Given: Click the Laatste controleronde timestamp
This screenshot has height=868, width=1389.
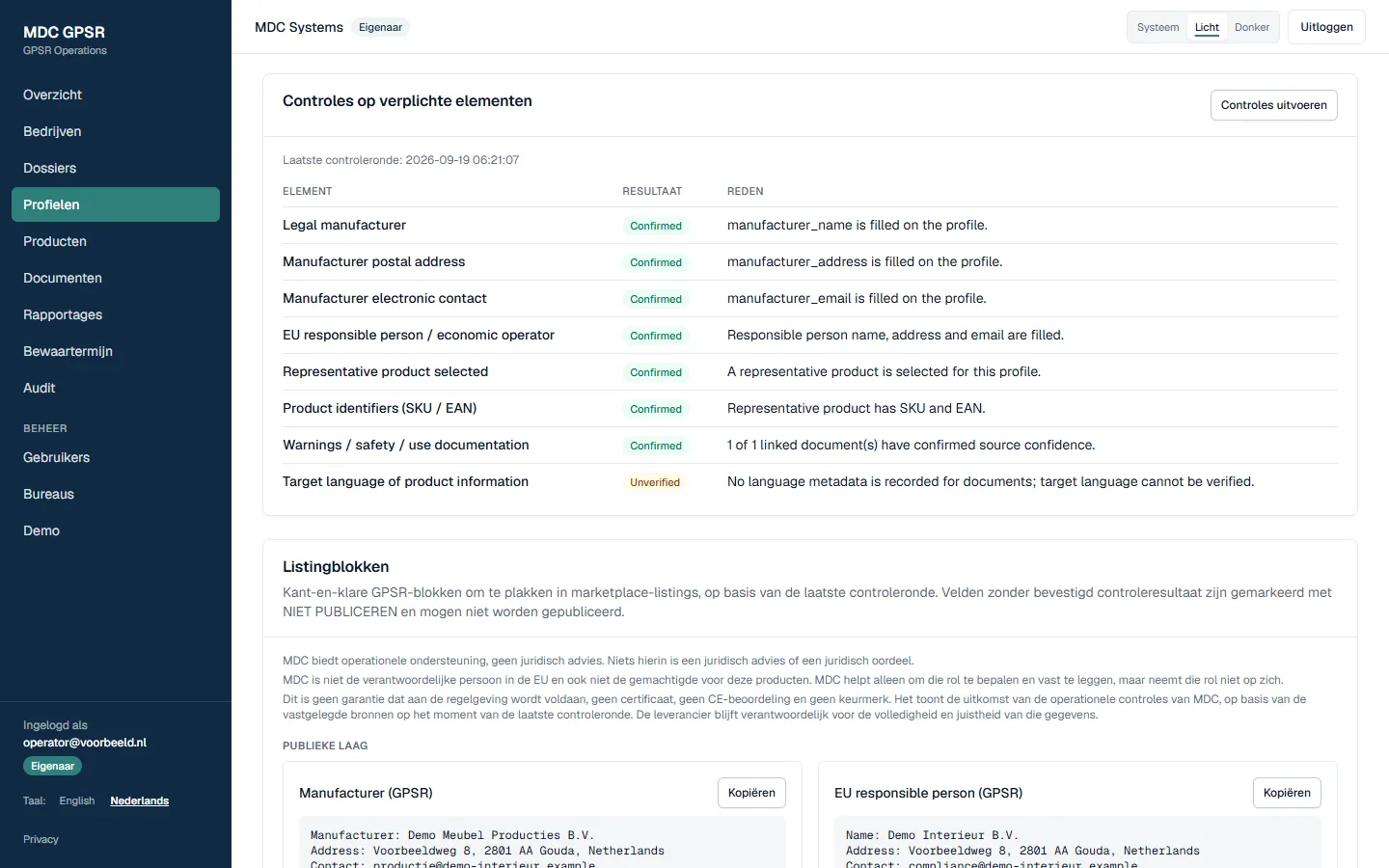Looking at the screenshot, I should coord(400,160).
